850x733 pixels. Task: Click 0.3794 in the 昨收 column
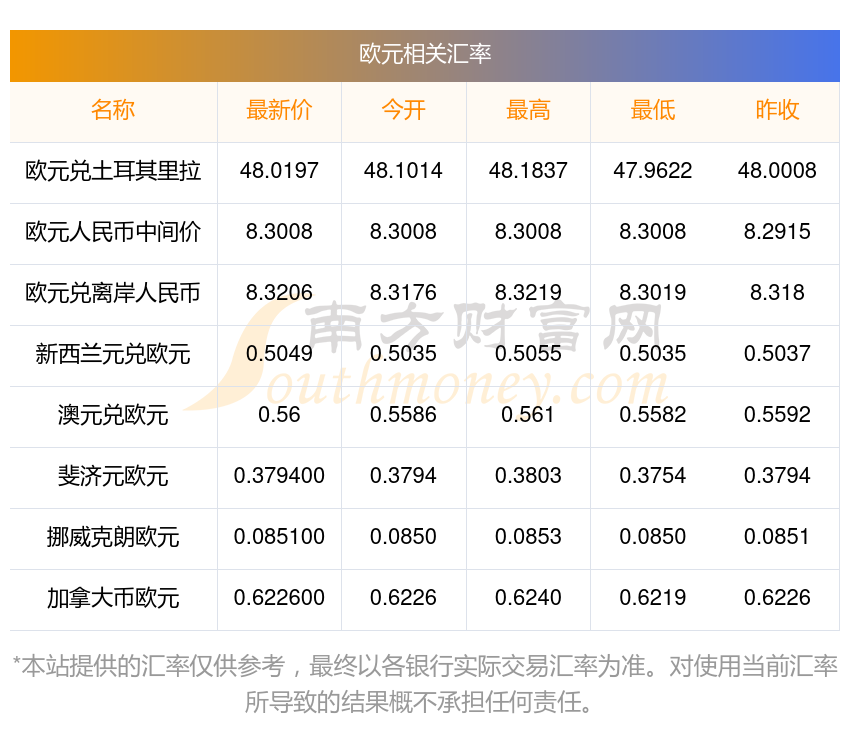pyautogui.click(x=777, y=476)
